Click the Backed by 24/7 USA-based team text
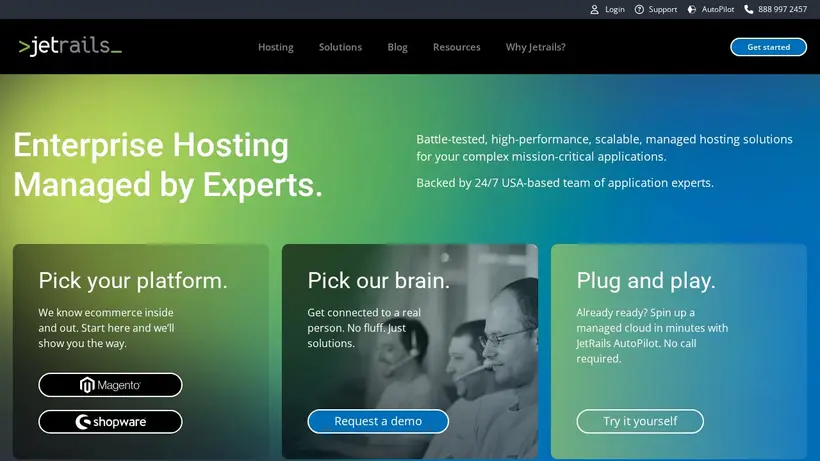 click(x=565, y=182)
